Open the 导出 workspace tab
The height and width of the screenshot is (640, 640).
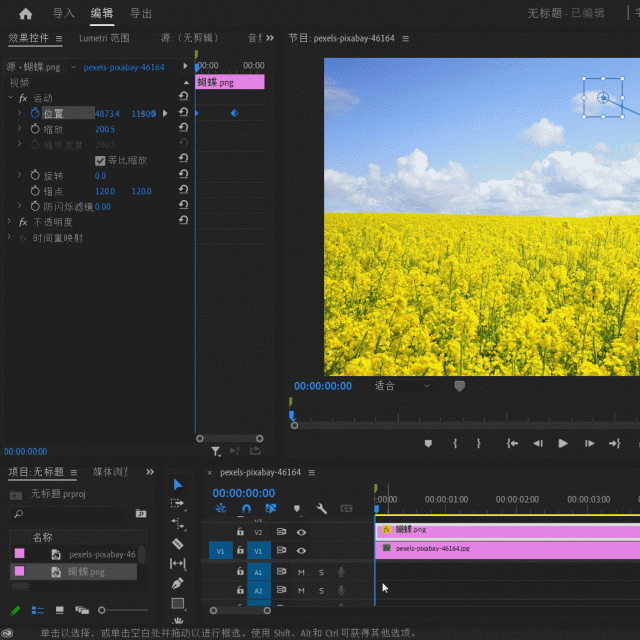(141, 14)
